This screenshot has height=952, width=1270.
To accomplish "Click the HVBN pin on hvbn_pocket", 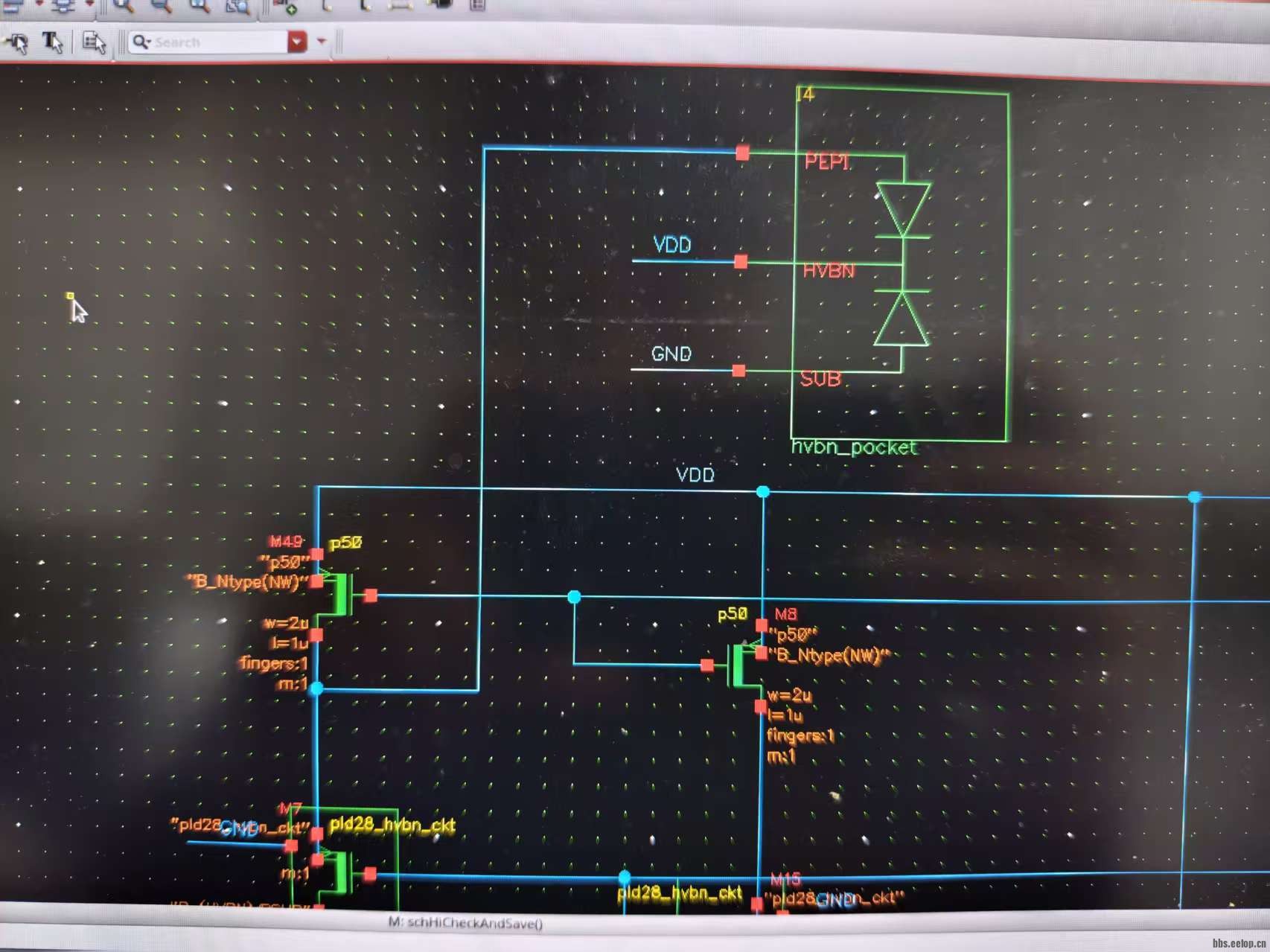I will tap(741, 262).
